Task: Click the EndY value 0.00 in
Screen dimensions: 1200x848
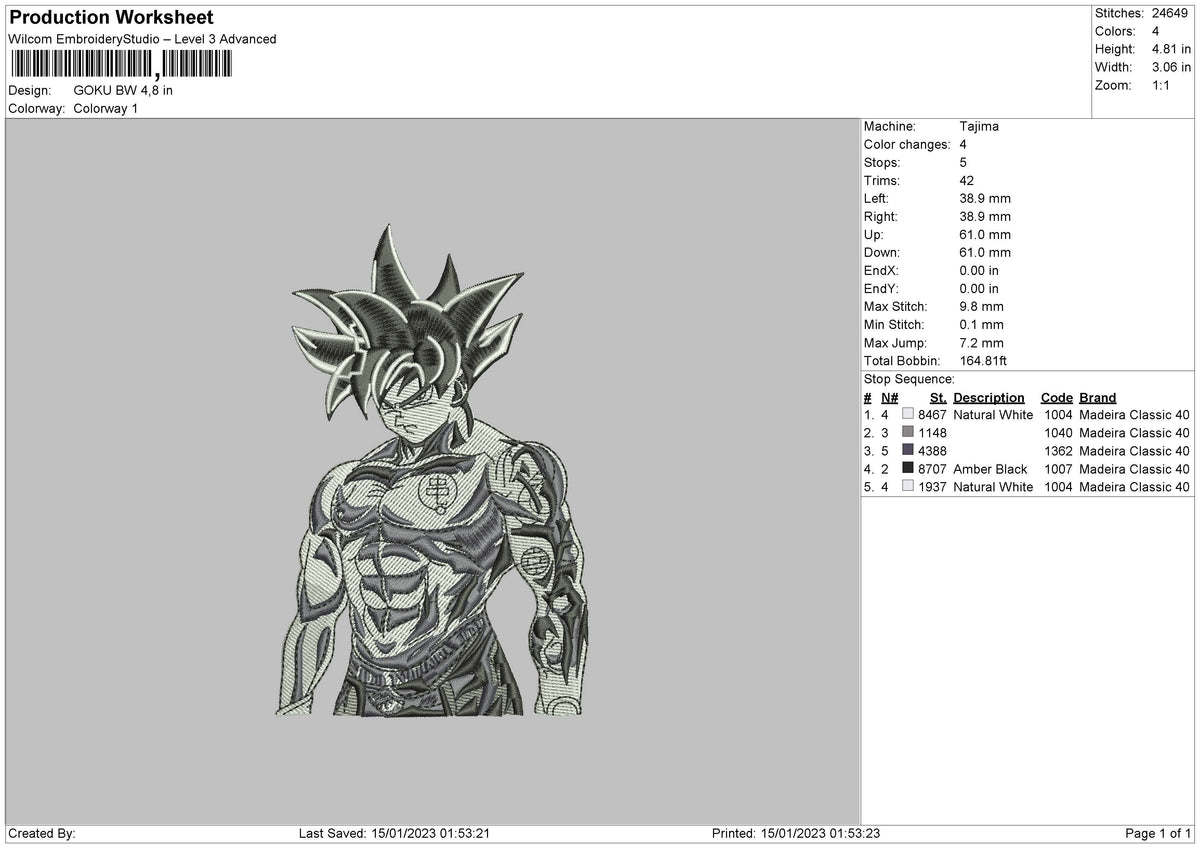Action: tap(979, 288)
